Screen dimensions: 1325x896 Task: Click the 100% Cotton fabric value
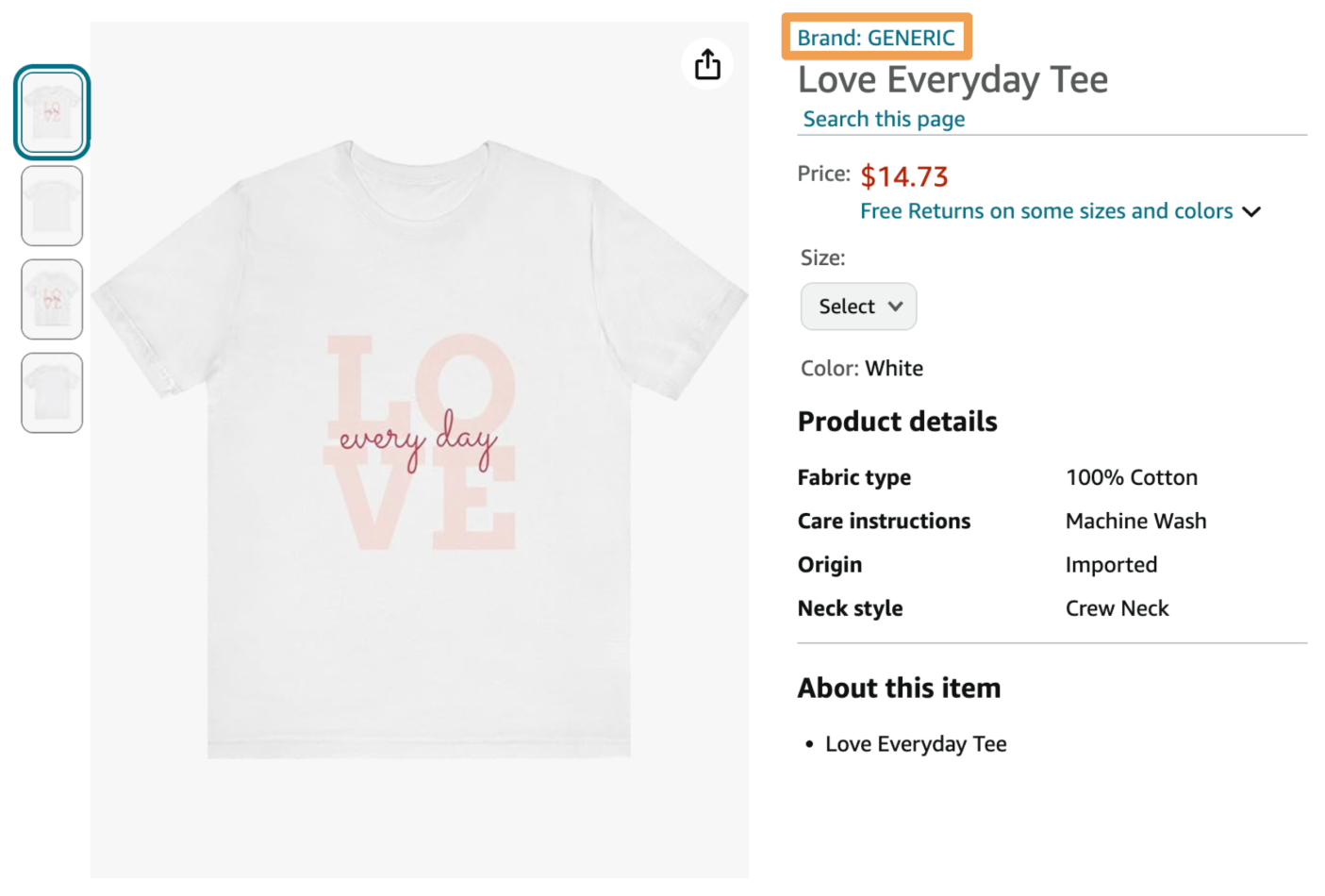click(x=1131, y=477)
